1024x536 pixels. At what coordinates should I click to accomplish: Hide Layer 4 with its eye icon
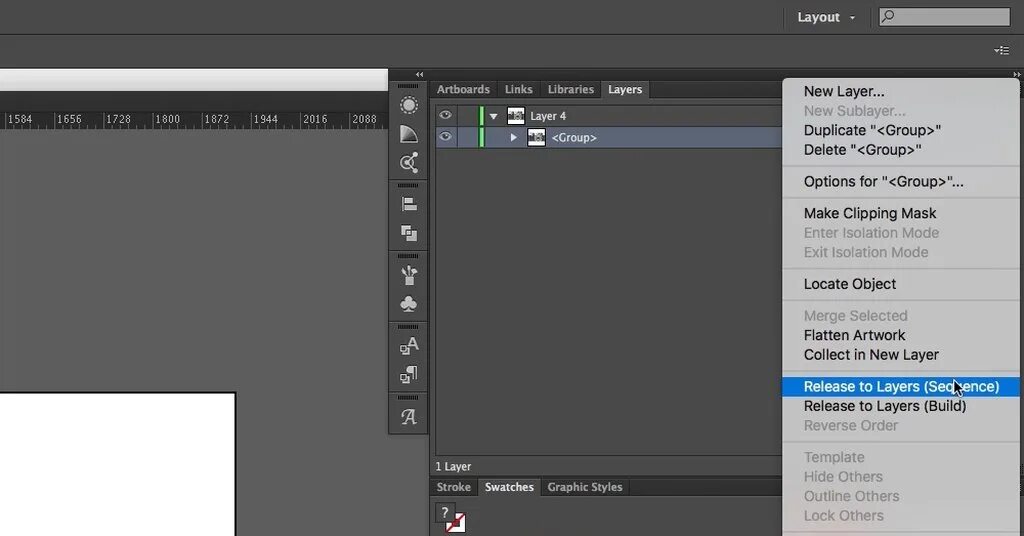[445, 116]
